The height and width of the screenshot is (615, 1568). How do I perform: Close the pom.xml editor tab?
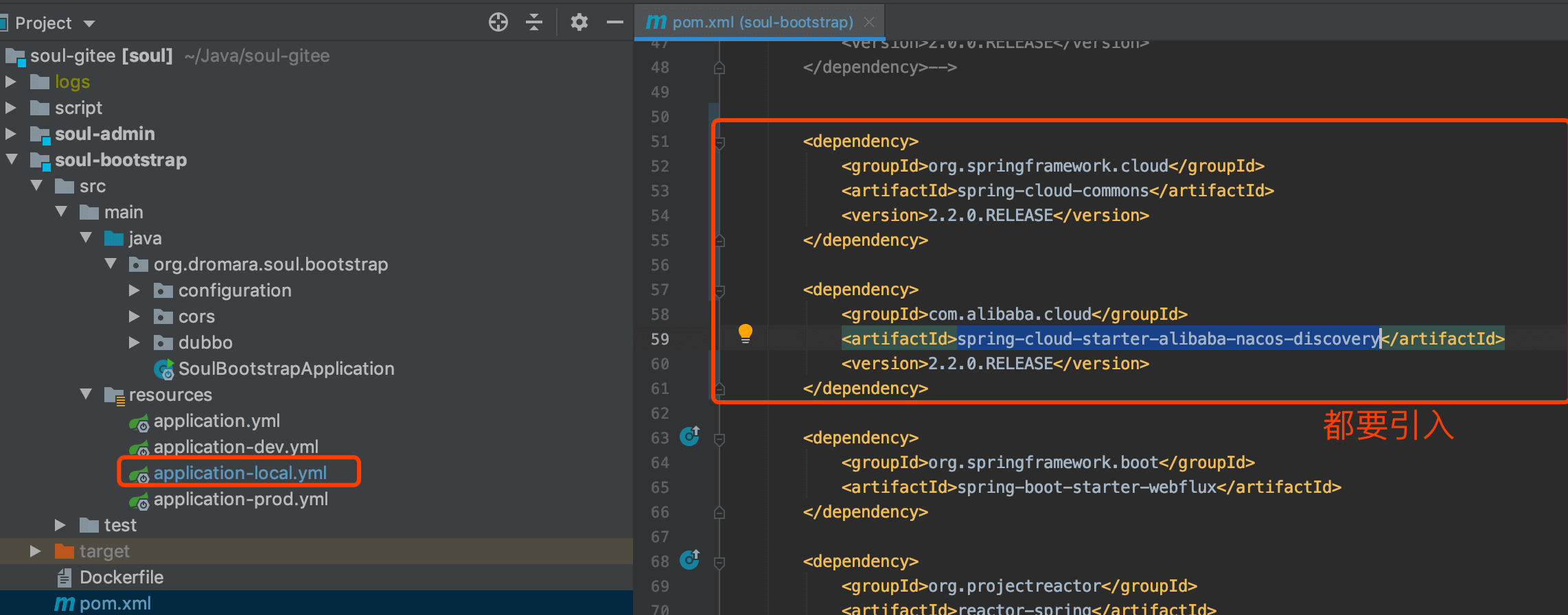click(x=869, y=22)
